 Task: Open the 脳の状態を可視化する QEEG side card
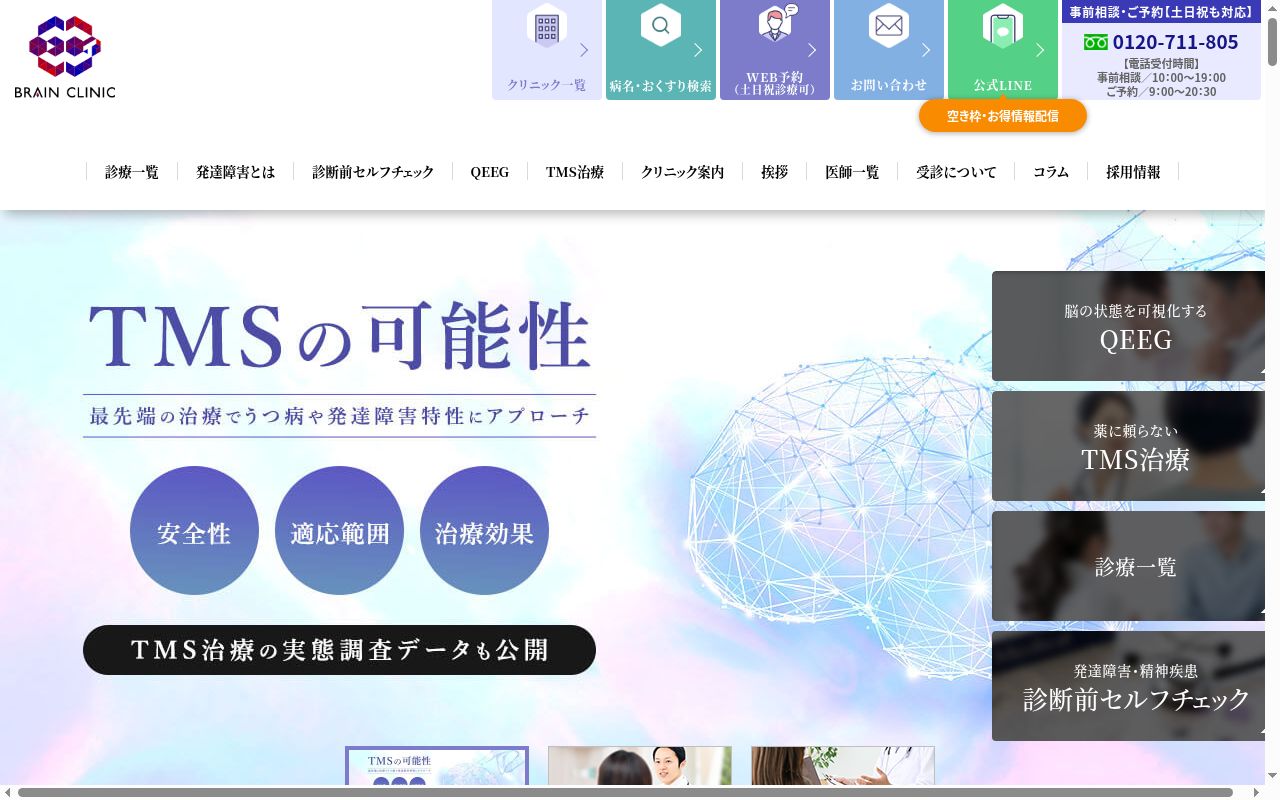tap(1128, 326)
